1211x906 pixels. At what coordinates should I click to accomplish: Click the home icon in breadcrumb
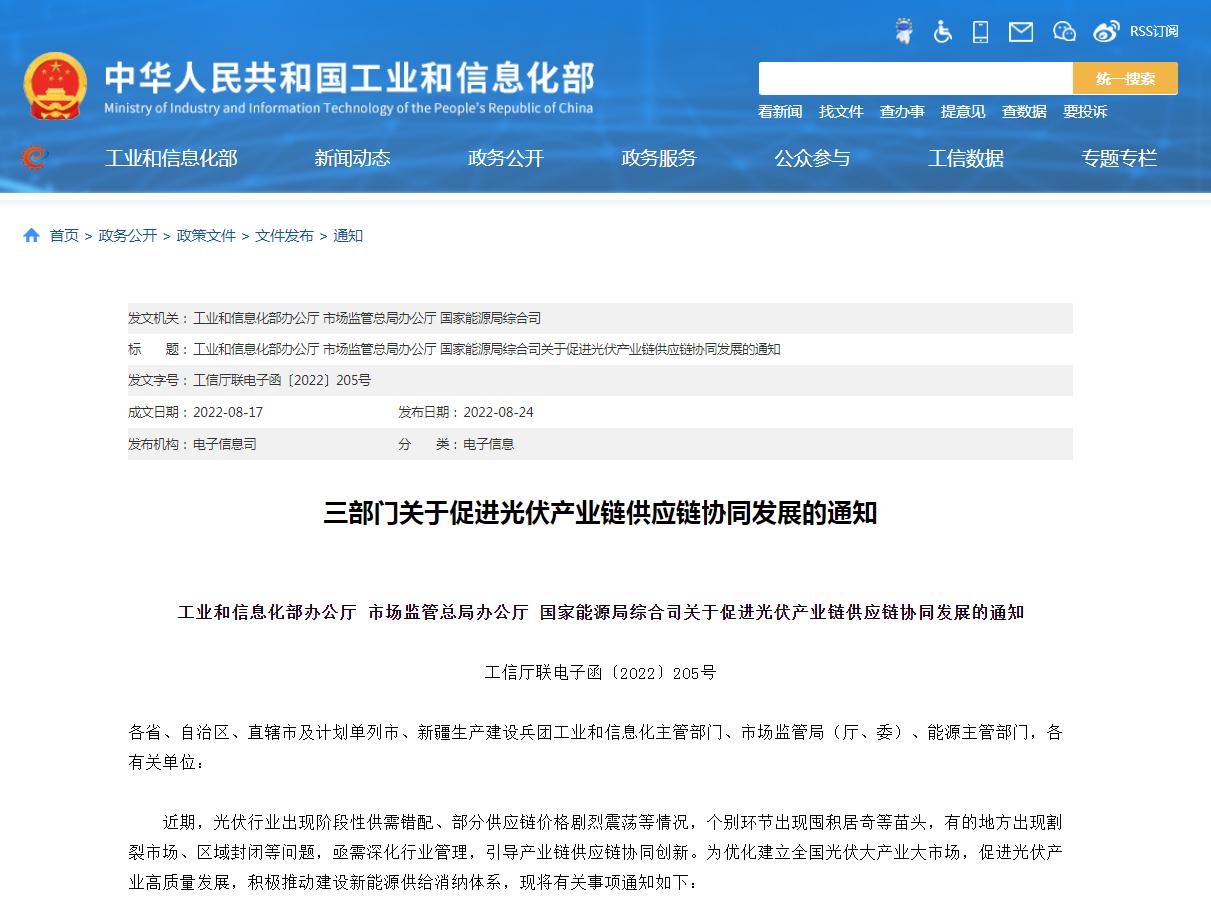(x=32, y=236)
